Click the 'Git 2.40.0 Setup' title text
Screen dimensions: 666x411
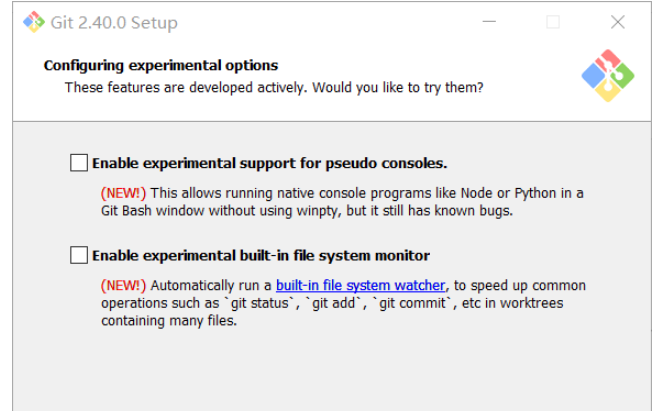tap(114, 23)
